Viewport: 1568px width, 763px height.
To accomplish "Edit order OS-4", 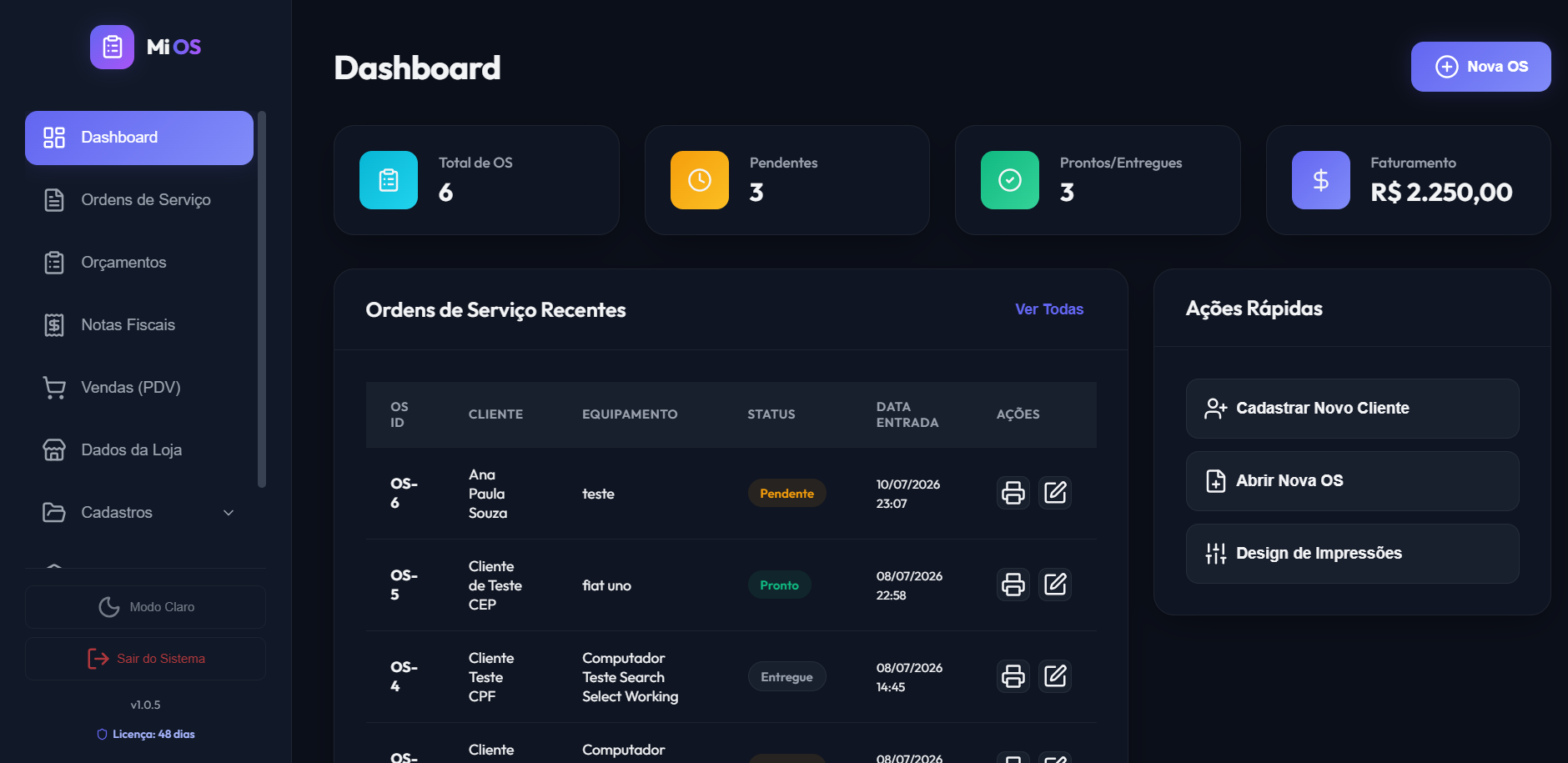I will tap(1055, 676).
